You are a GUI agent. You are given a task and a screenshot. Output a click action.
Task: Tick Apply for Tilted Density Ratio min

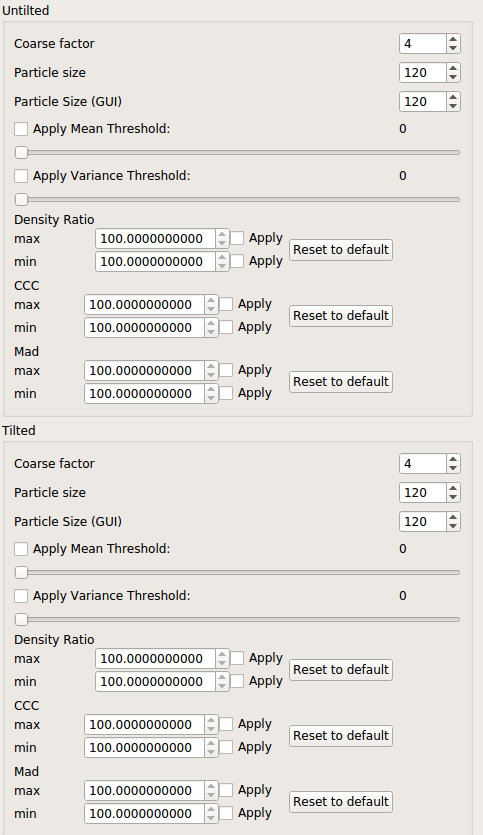(237, 681)
